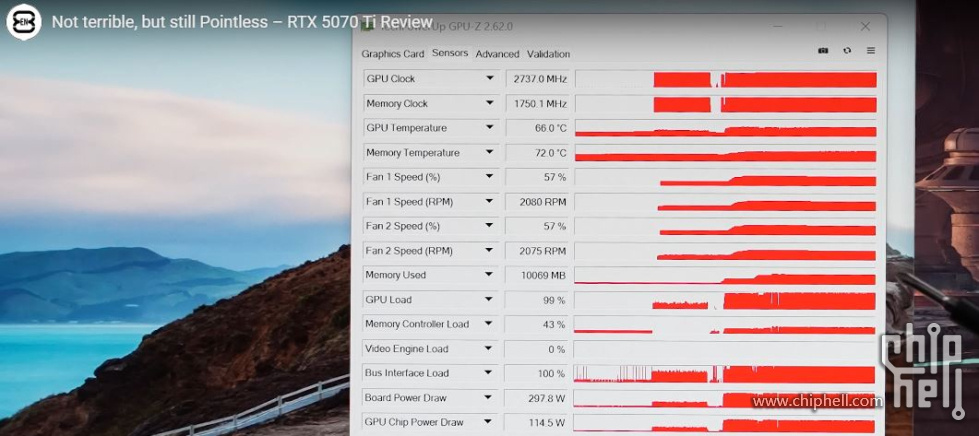Open the GPU Clock sensor dropdown
979x436 pixels.
[x=490, y=79]
